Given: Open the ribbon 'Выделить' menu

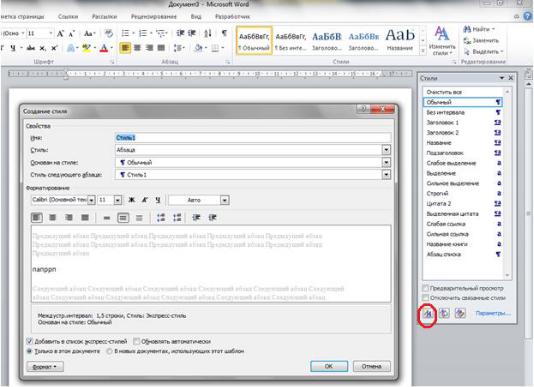Looking at the screenshot, I should tap(484, 51).
